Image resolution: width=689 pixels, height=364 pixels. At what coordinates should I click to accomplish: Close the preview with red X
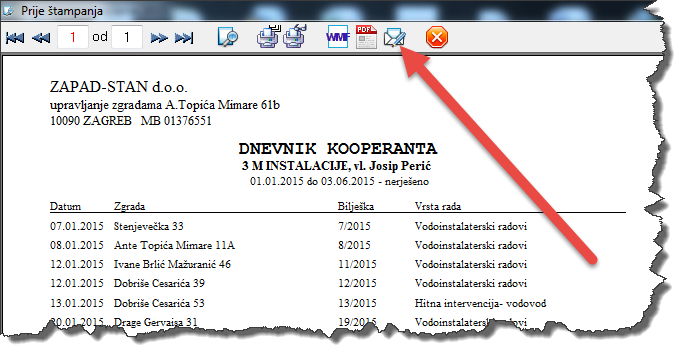coord(437,37)
